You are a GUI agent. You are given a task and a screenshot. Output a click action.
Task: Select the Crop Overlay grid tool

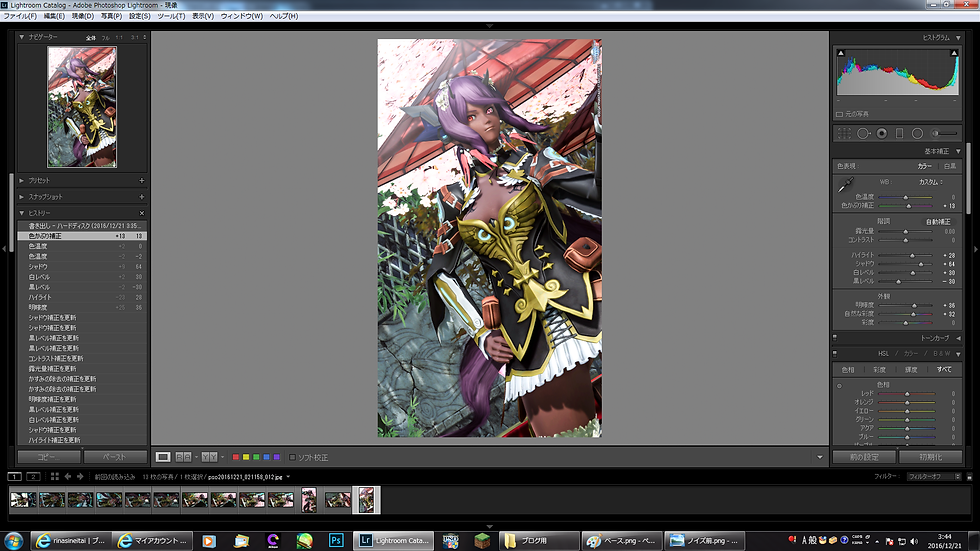pyautogui.click(x=844, y=133)
